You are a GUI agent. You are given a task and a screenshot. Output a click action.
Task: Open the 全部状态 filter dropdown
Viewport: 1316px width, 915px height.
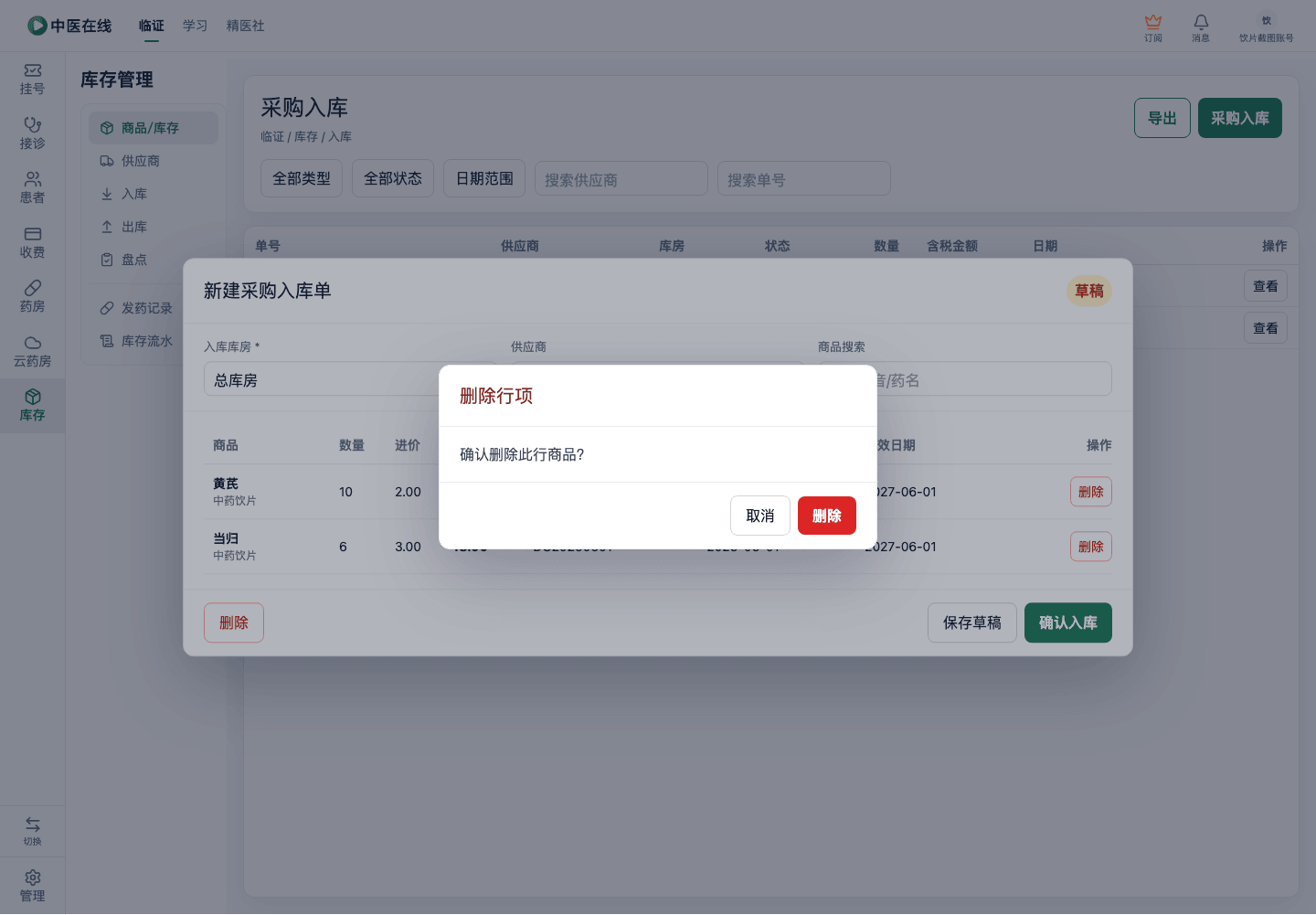[393, 178]
